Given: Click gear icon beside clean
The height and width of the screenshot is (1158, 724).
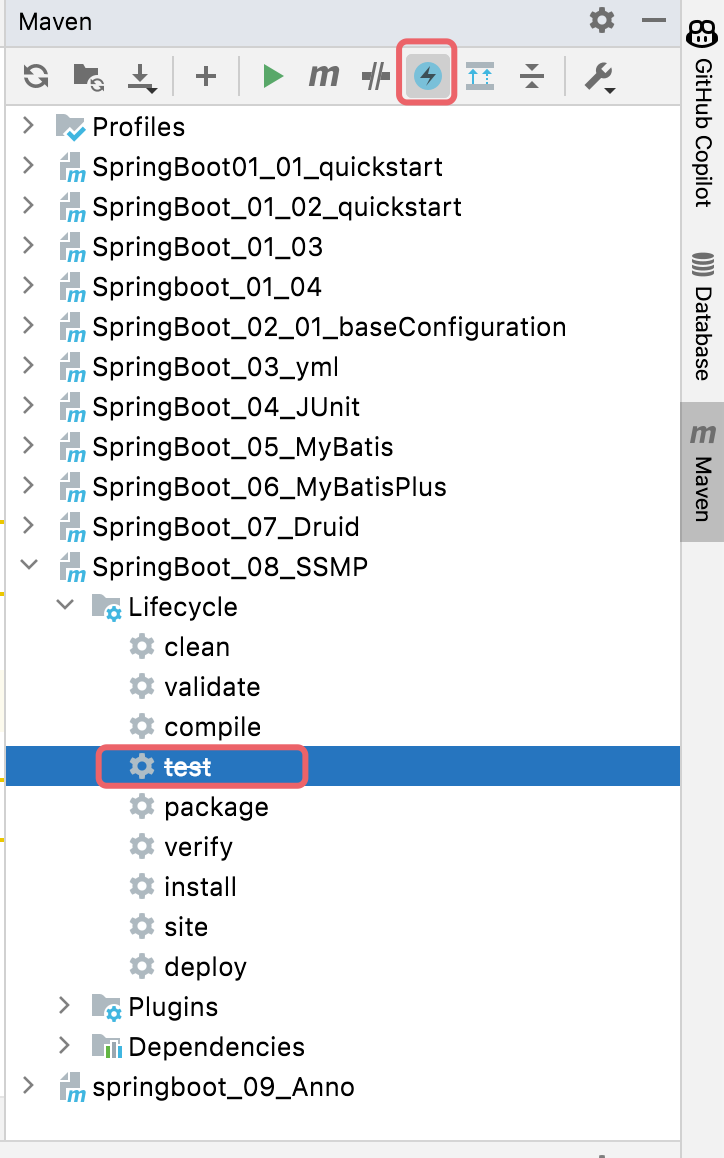Looking at the screenshot, I should click(x=142, y=646).
